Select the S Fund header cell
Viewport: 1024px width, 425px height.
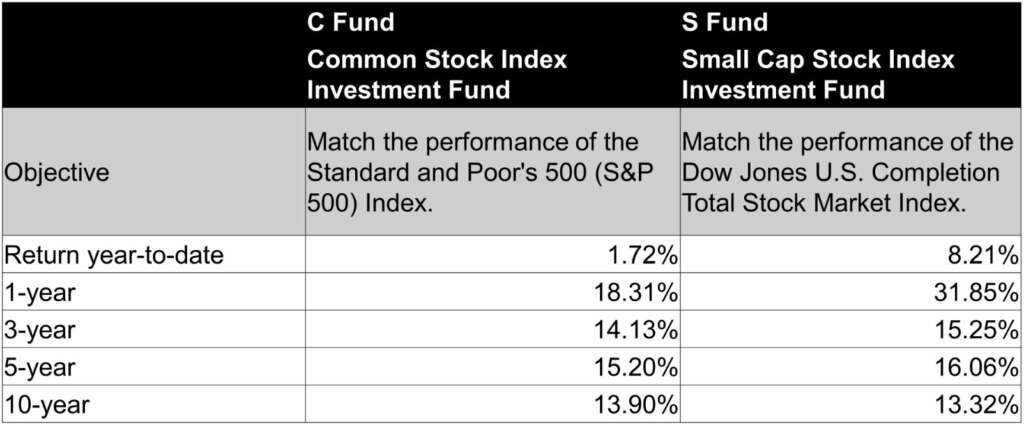pos(850,55)
